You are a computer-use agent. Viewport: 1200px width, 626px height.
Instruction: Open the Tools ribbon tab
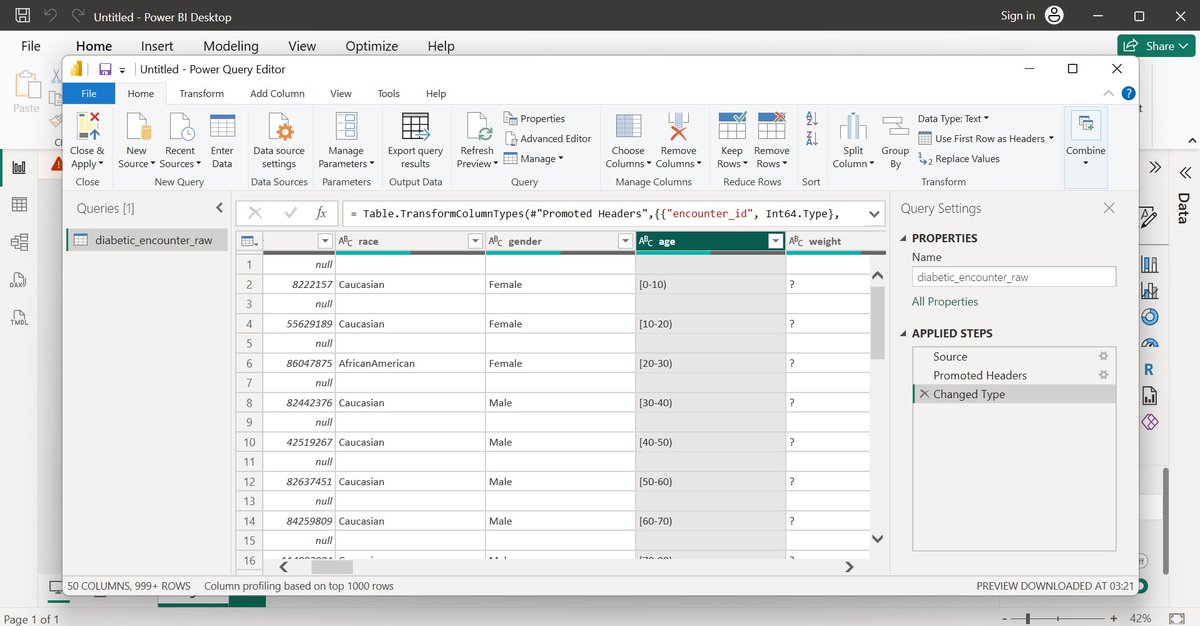(x=388, y=93)
